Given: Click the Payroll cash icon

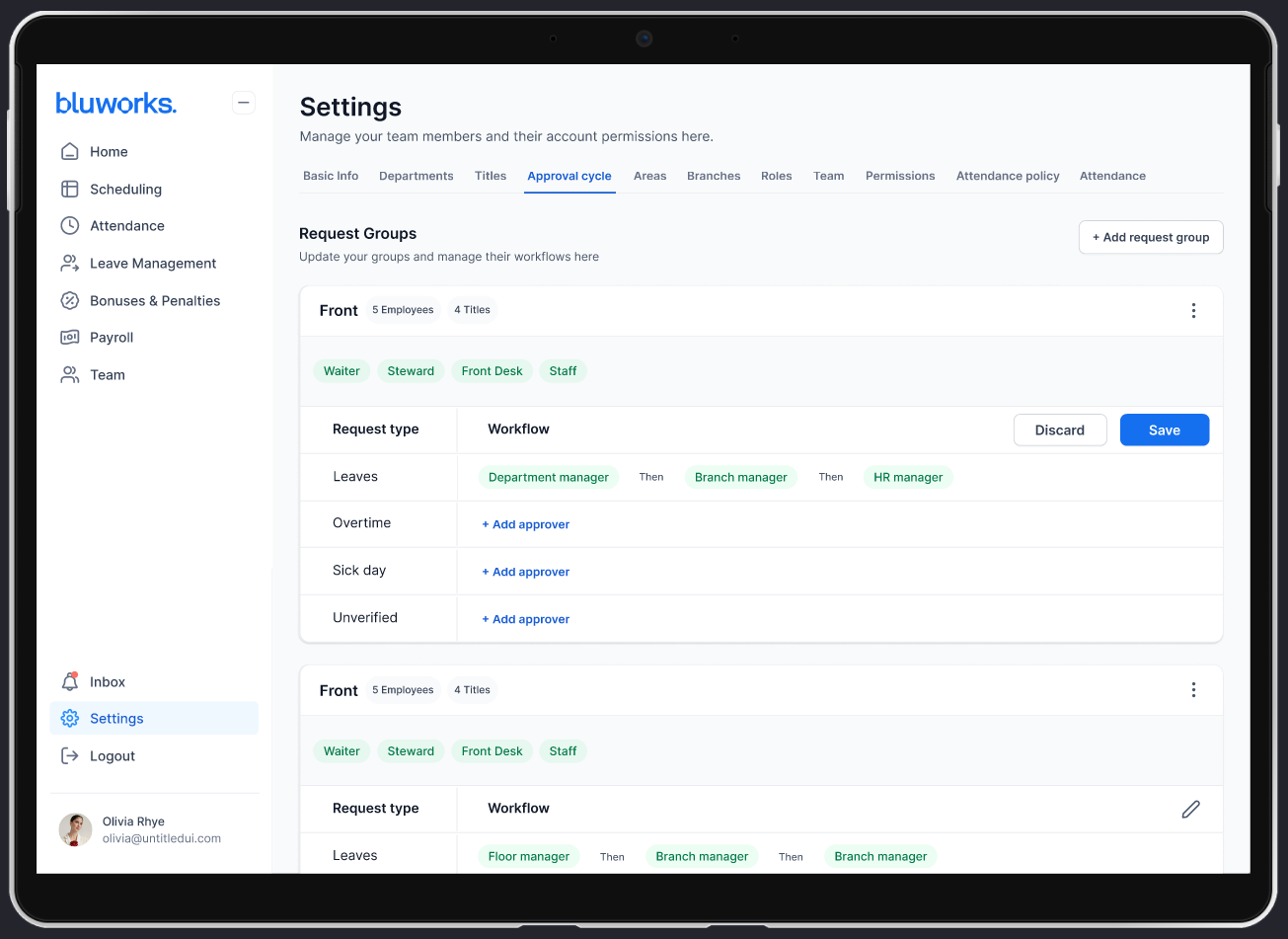Looking at the screenshot, I should pos(70,338).
